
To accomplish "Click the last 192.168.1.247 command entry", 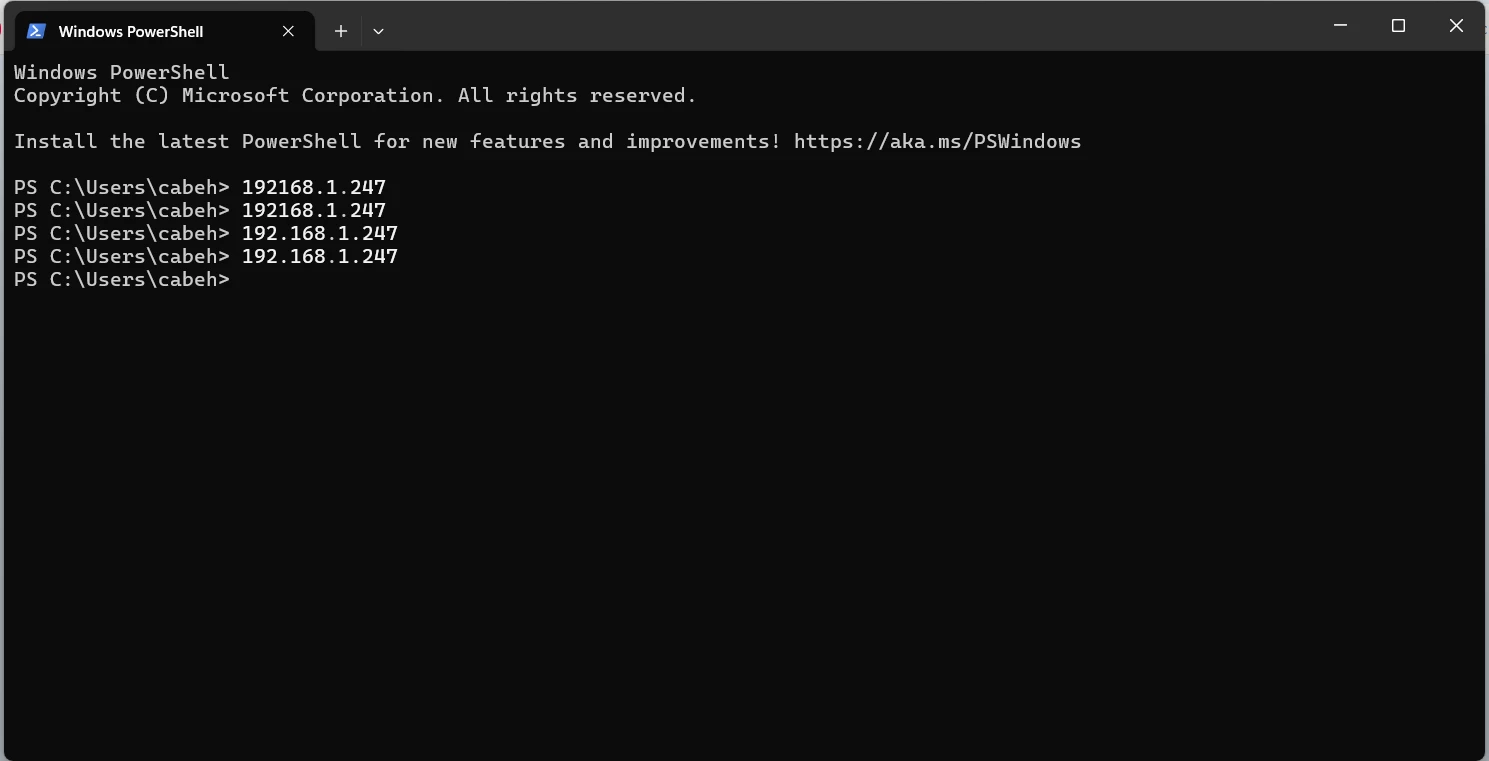I will (x=319, y=256).
